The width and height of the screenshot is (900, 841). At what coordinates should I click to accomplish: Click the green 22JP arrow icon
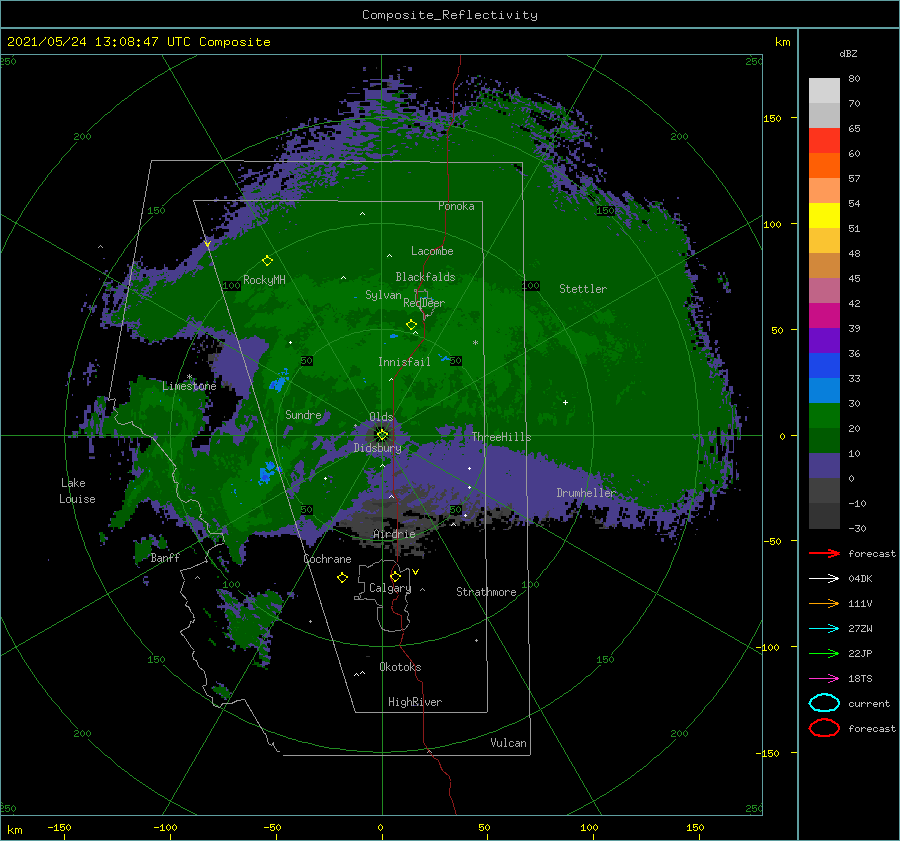[x=824, y=653]
